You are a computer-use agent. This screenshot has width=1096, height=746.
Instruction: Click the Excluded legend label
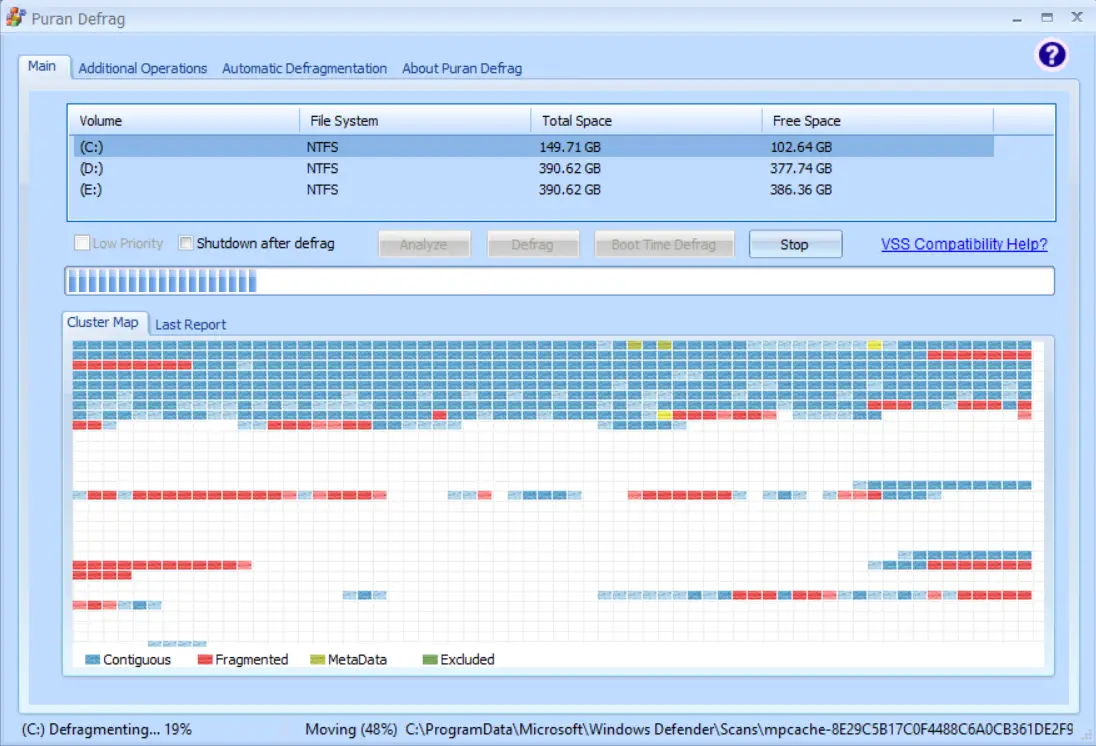point(467,659)
